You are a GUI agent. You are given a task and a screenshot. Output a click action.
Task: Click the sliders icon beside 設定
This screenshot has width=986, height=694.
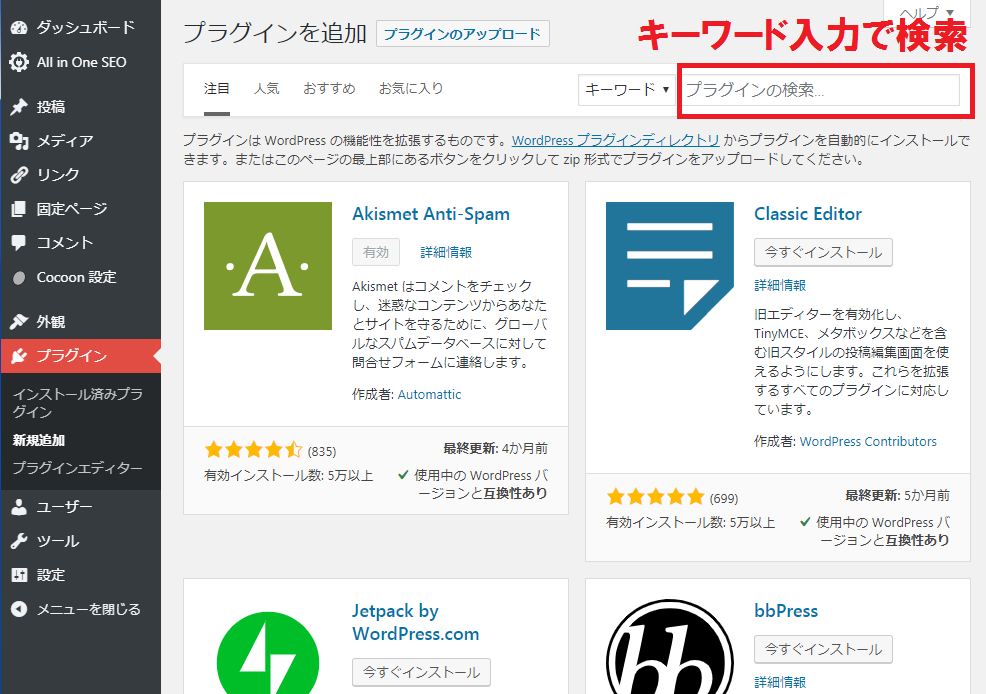tap(19, 575)
